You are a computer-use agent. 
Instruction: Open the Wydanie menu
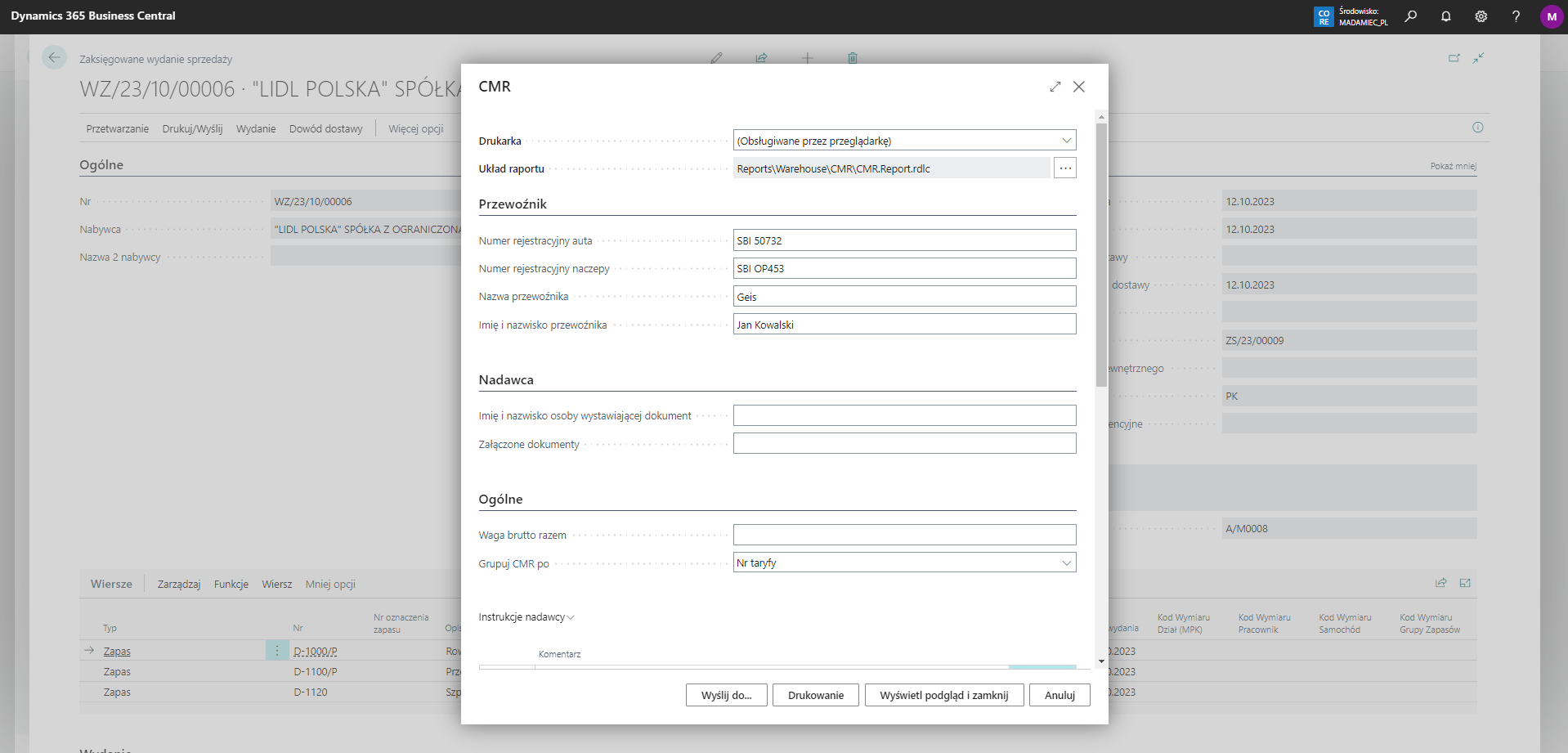(x=256, y=128)
